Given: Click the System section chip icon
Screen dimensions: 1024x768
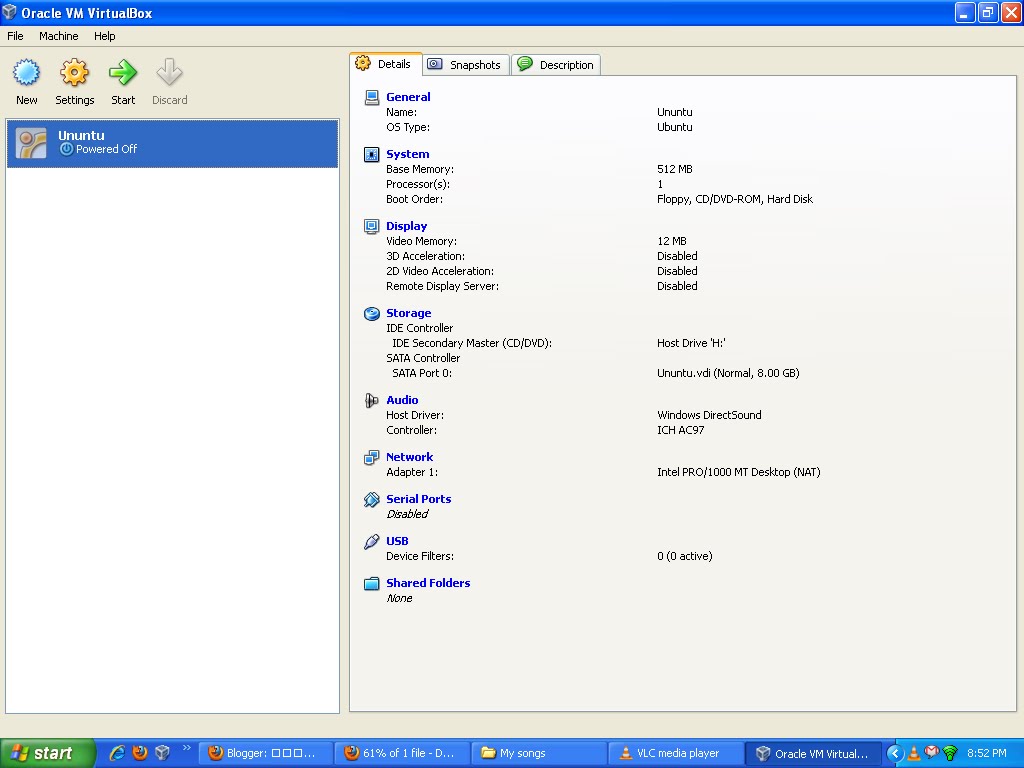Looking at the screenshot, I should point(372,154).
